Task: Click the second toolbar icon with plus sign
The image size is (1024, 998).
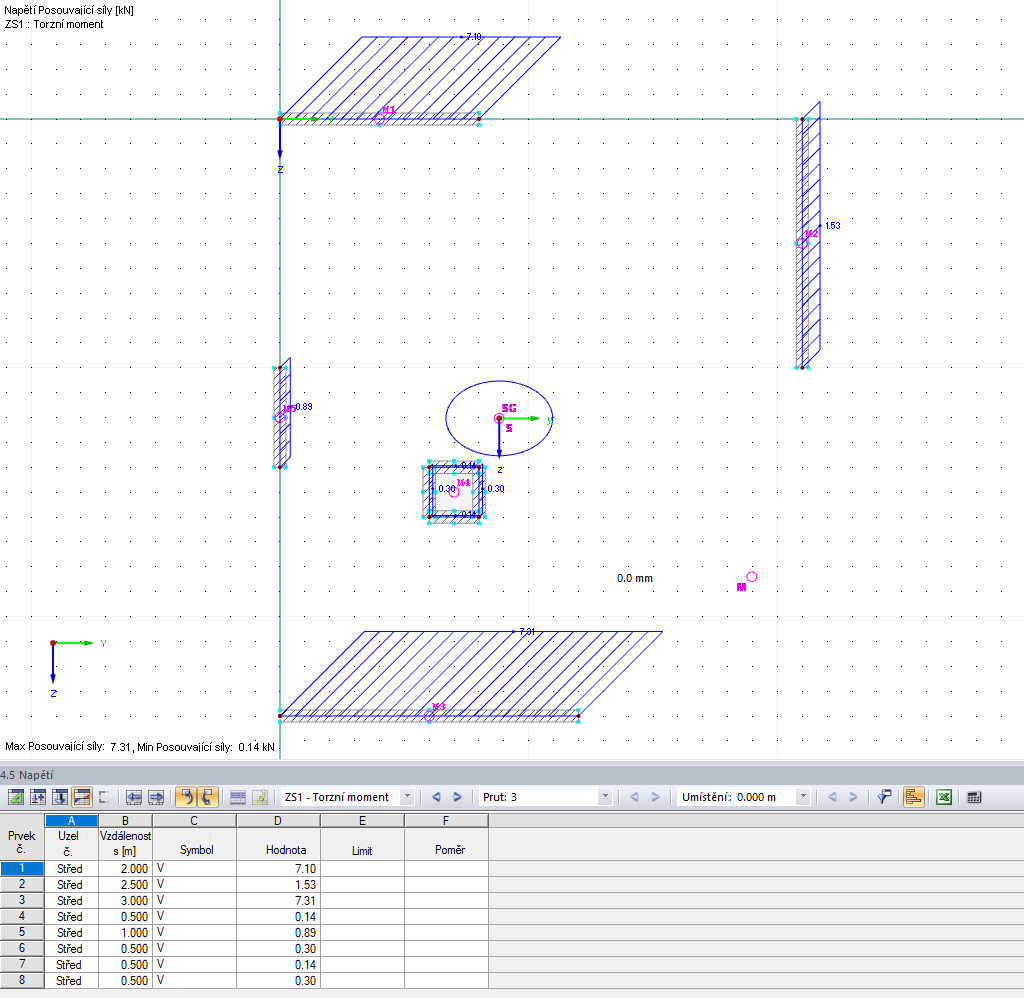Action: pos(38,797)
